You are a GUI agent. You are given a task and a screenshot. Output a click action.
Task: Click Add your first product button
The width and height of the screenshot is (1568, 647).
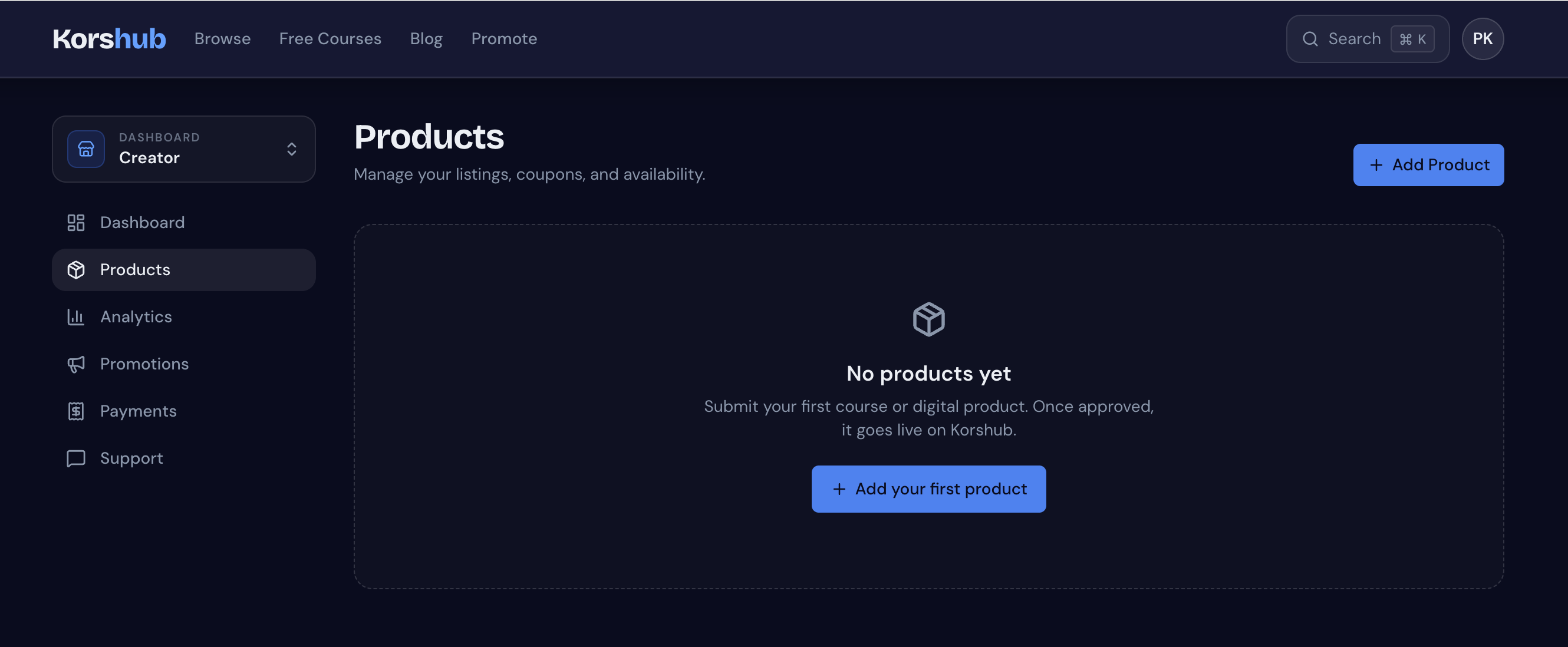(928, 488)
